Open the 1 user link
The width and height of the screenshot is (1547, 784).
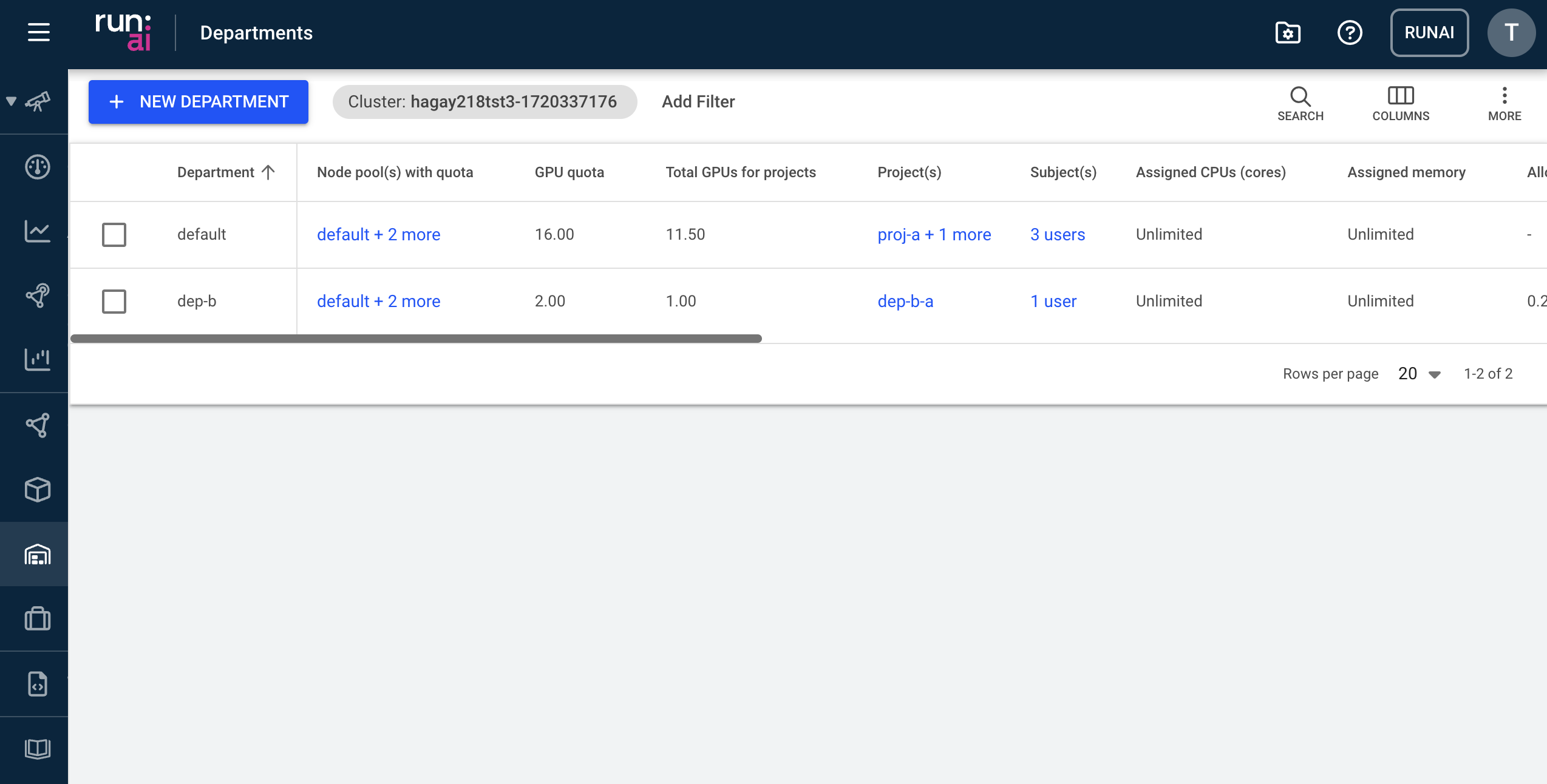(x=1053, y=302)
